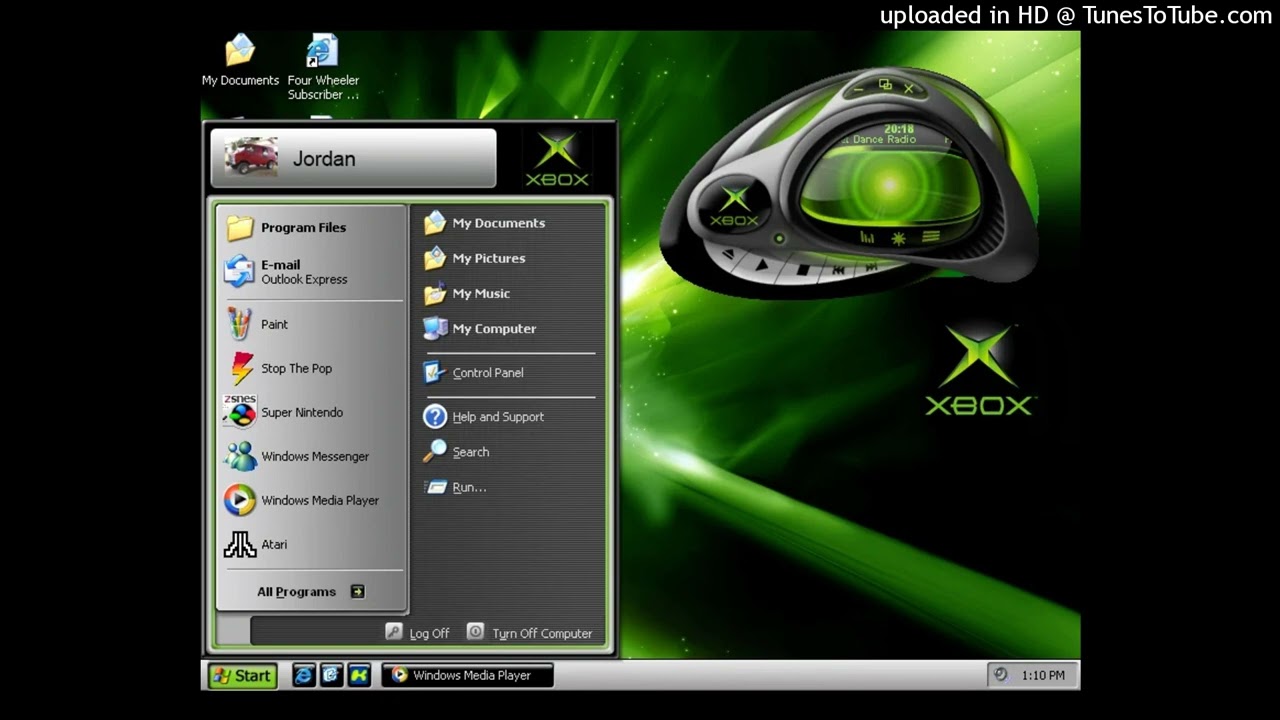
Task: Return media player to full mode
Action: [x=885, y=86]
